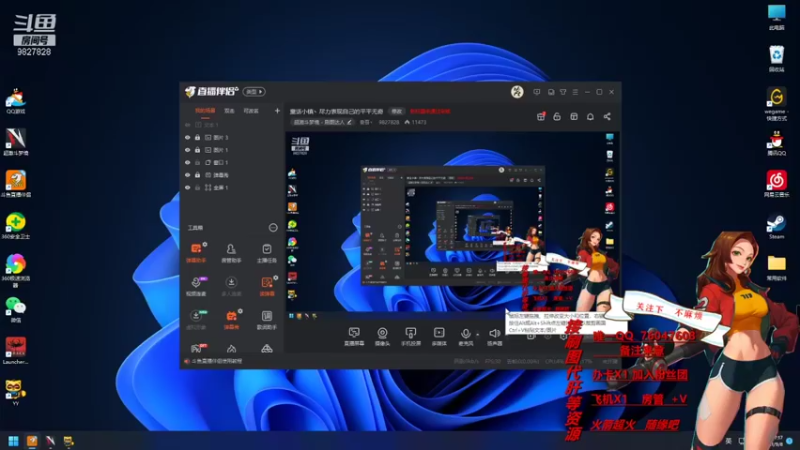
Task: Open the wegame desktop shortcut
Action: coord(777,104)
